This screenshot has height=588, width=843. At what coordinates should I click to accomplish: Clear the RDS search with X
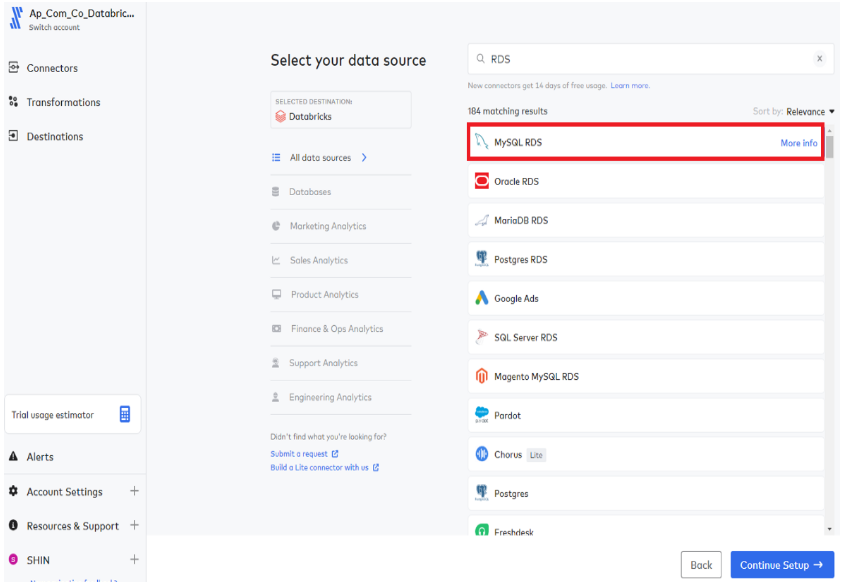(819, 59)
